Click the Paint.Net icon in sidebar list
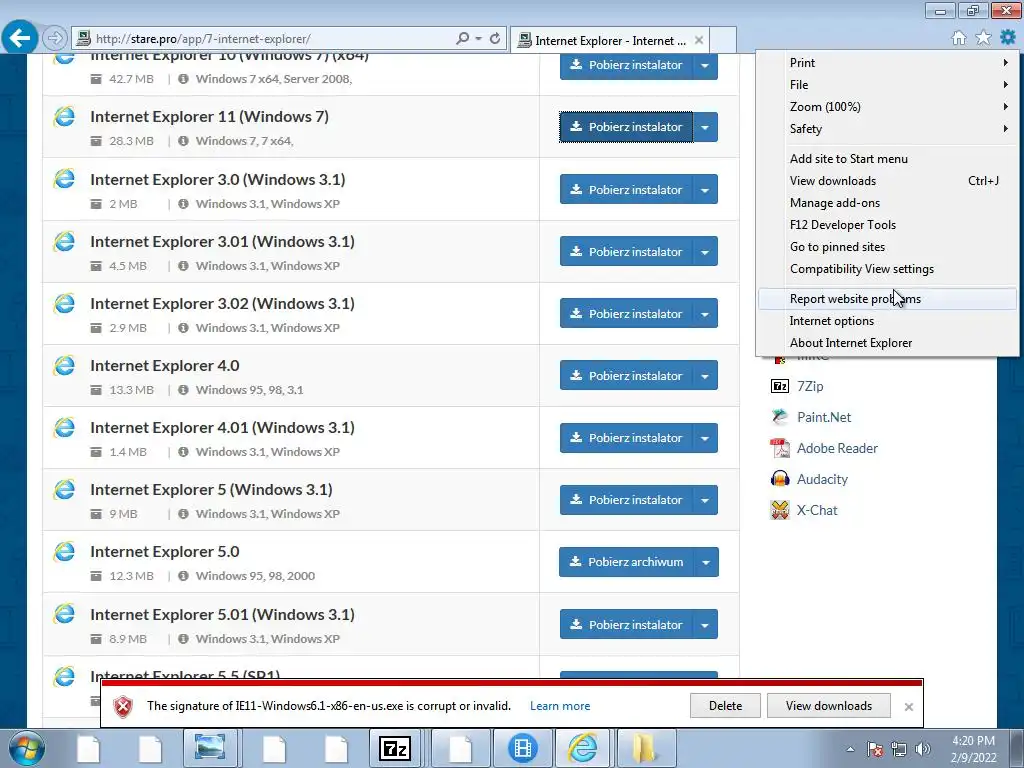The image size is (1024, 768). tap(780, 417)
